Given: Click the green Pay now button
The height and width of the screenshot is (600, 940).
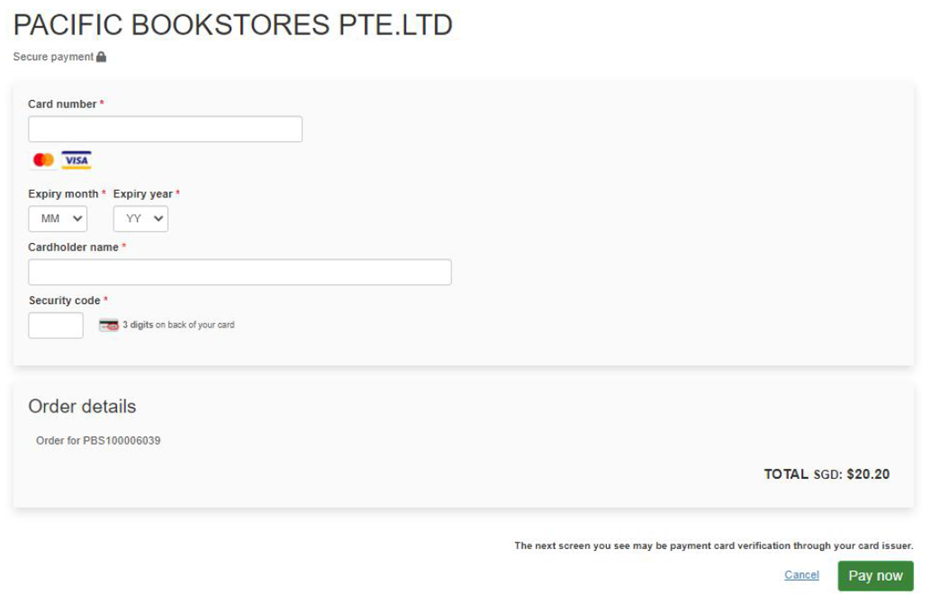Looking at the screenshot, I should pyautogui.click(x=876, y=576).
